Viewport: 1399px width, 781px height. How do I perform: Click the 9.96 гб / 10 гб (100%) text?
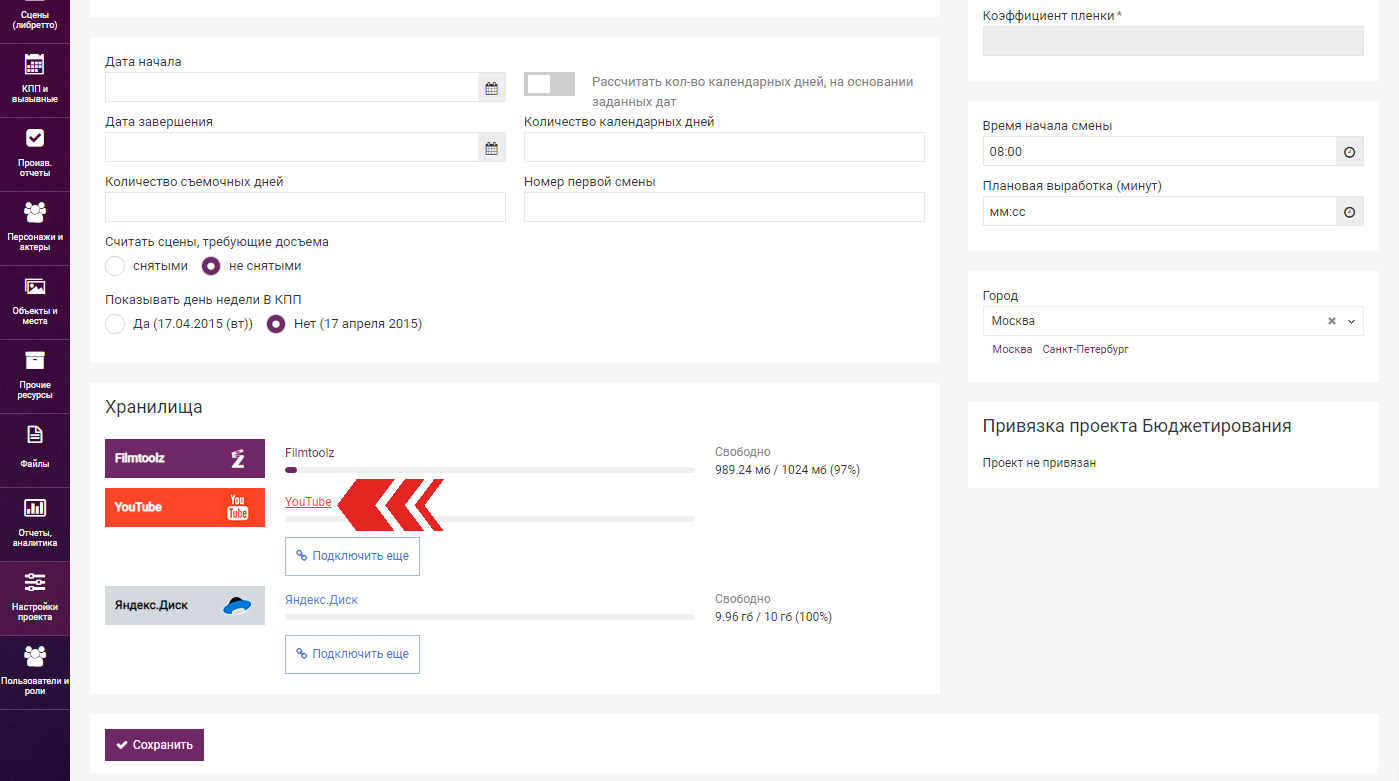773,617
